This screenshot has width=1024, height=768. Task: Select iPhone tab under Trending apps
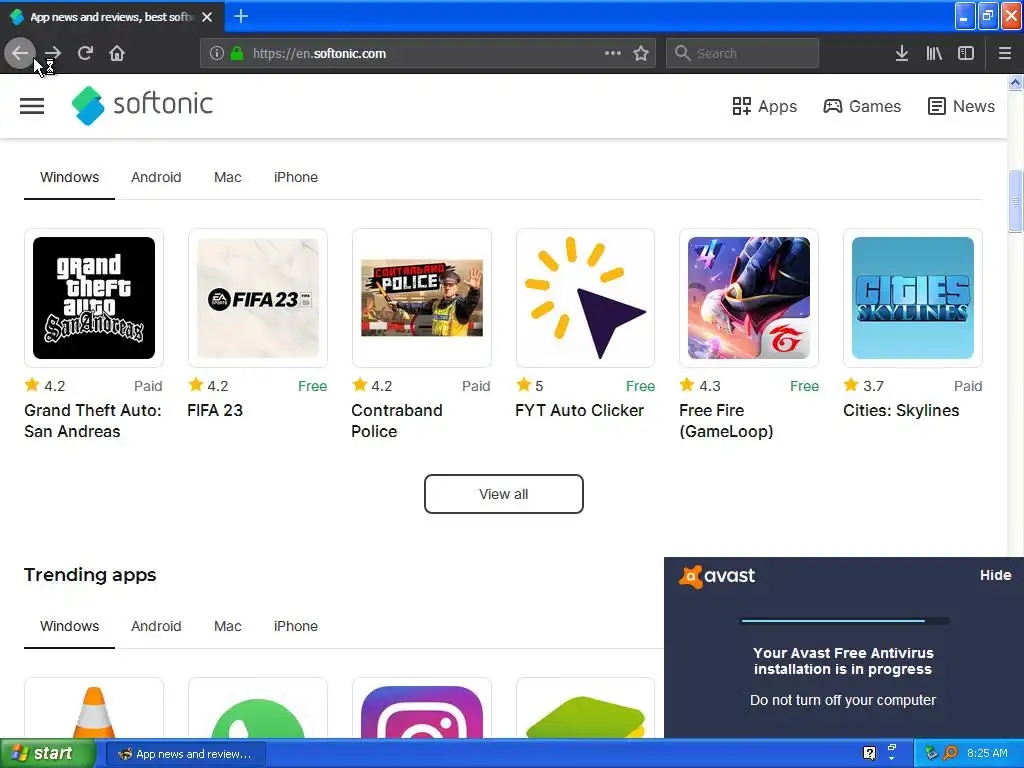coord(296,626)
